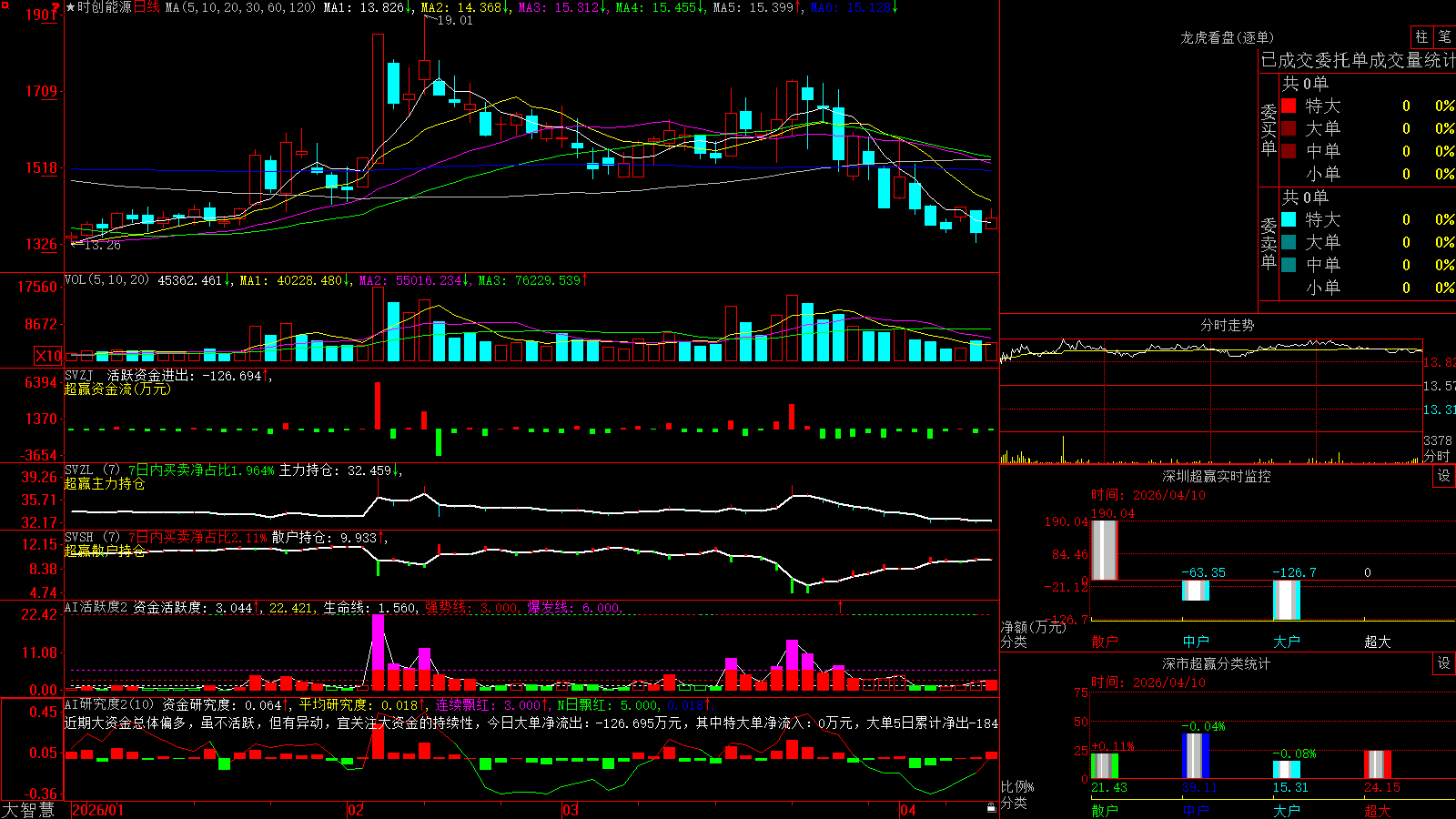Click the cyan 大户 bar valued 15.31
The height and width of the screenshot is (819, 1456).
point(1287,769)
